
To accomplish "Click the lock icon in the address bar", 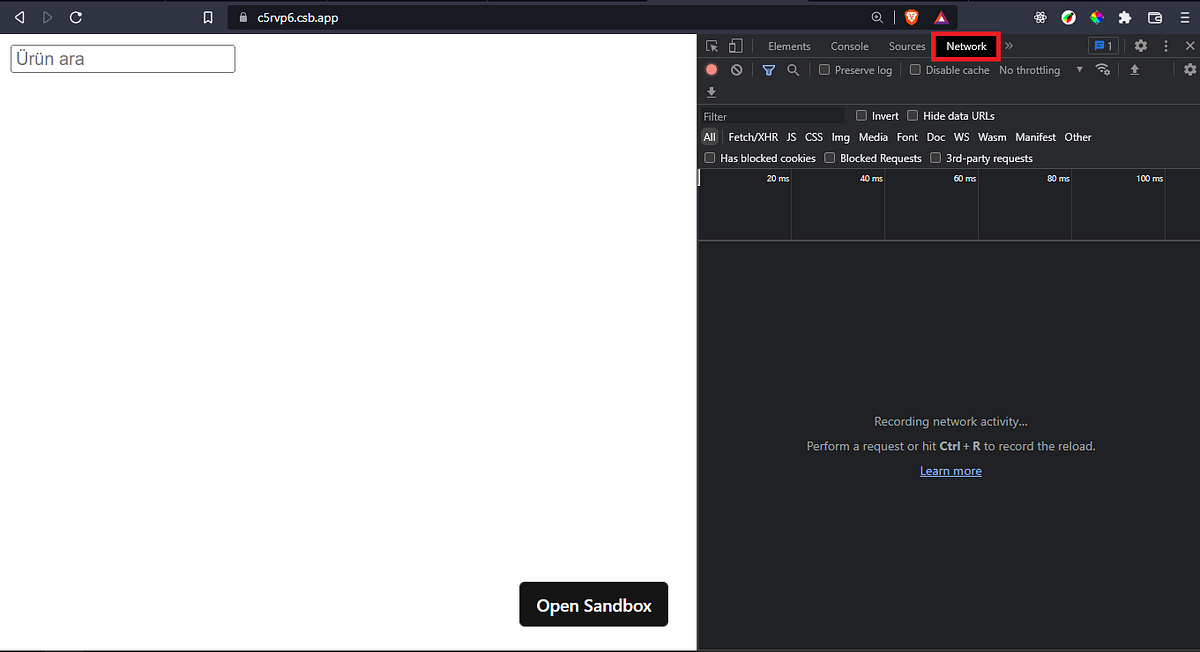I will click(x=241, y=17).
